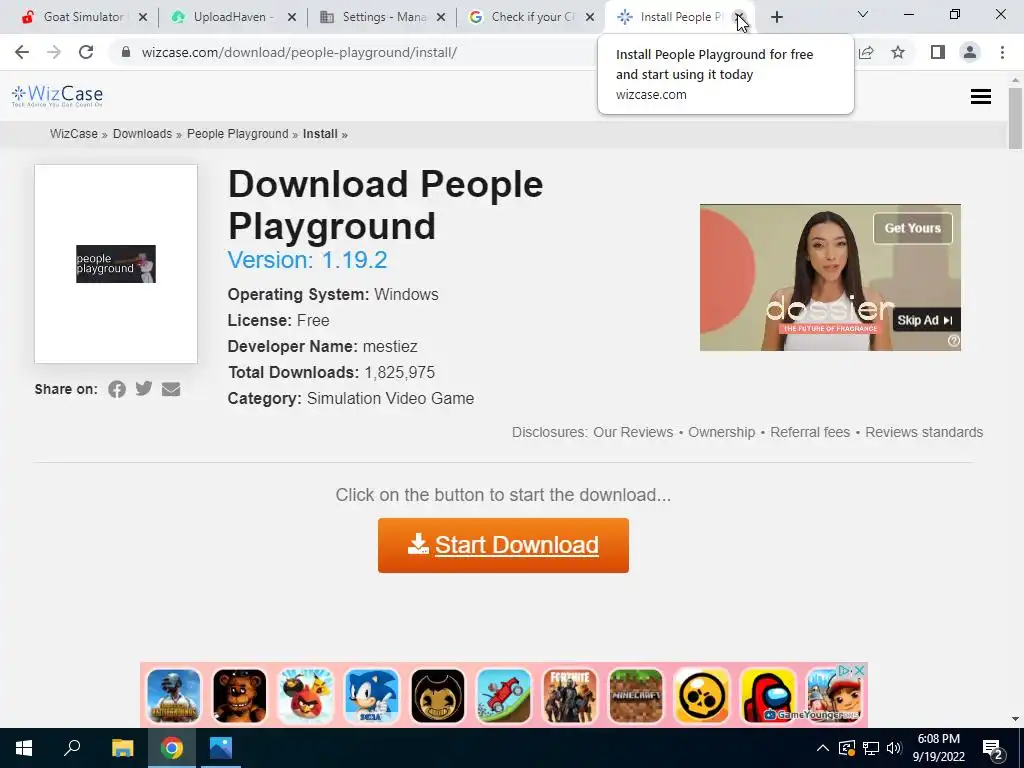The height and width of the screenshot is (768, 1024).
Task: Open File Explorer from taskbar
Action: coord(122,748)
